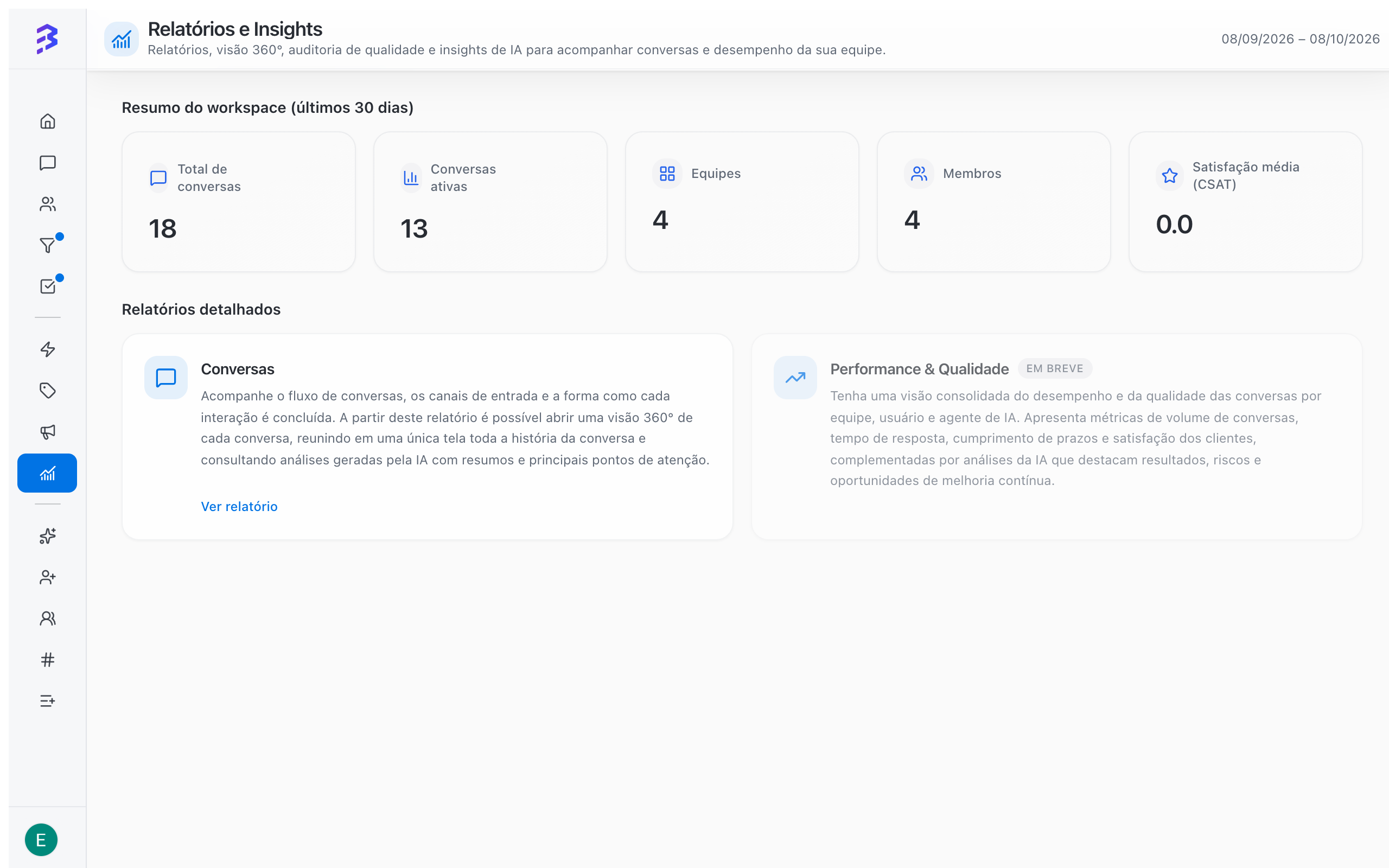Click the Satisfação média star icon
The height and width of the screenshot is (868, 1389).
pyautogui.click(x=1170, y=176)
